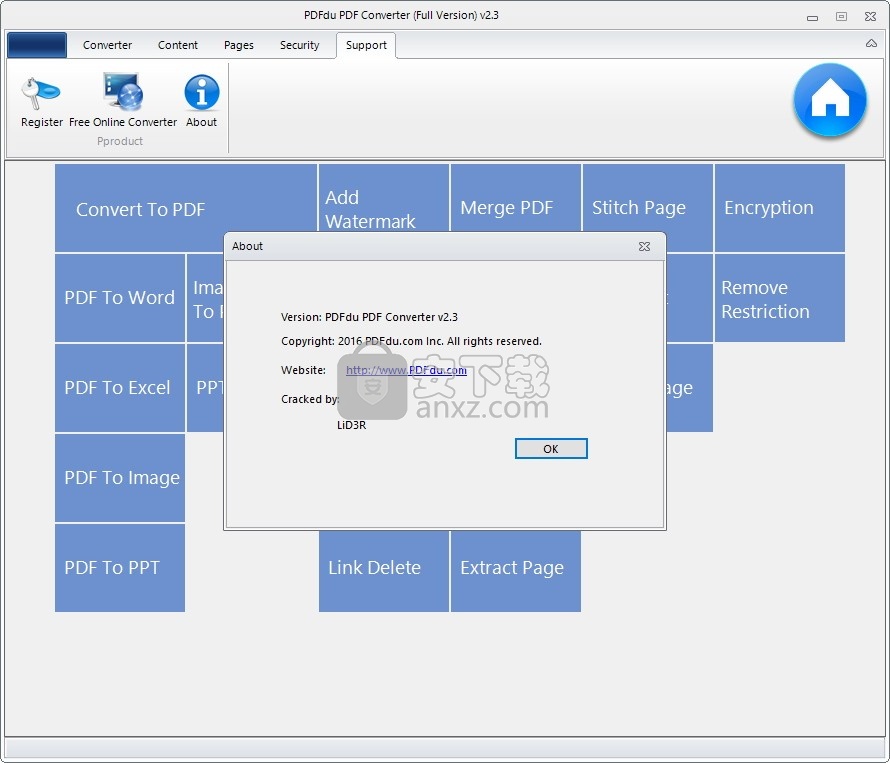The height and width of the screenshot is (763, 890).
Task: Maximize the PDFdu PDF Converter window
Action: coord(841,16)
